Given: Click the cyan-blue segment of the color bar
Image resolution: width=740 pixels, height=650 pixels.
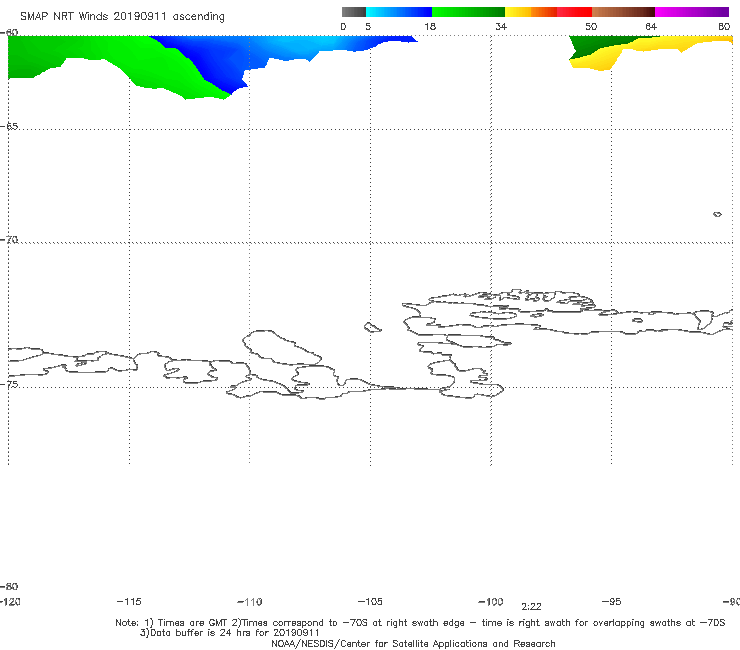Looking at the screenshot, I should tap(399, 12).
